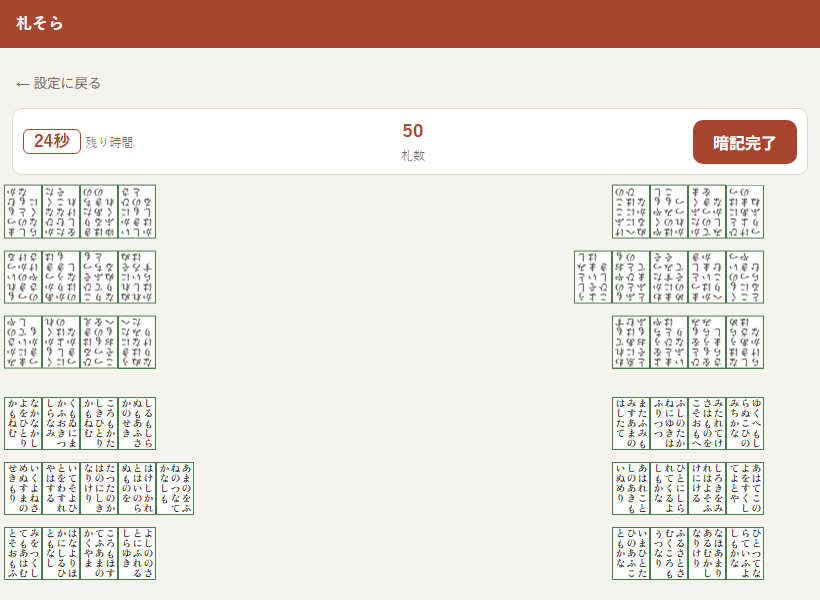The height and width of the screenshot is (600, 820).
Task: Select the card starting ひとにしら
Action: (x=669, y=489)
